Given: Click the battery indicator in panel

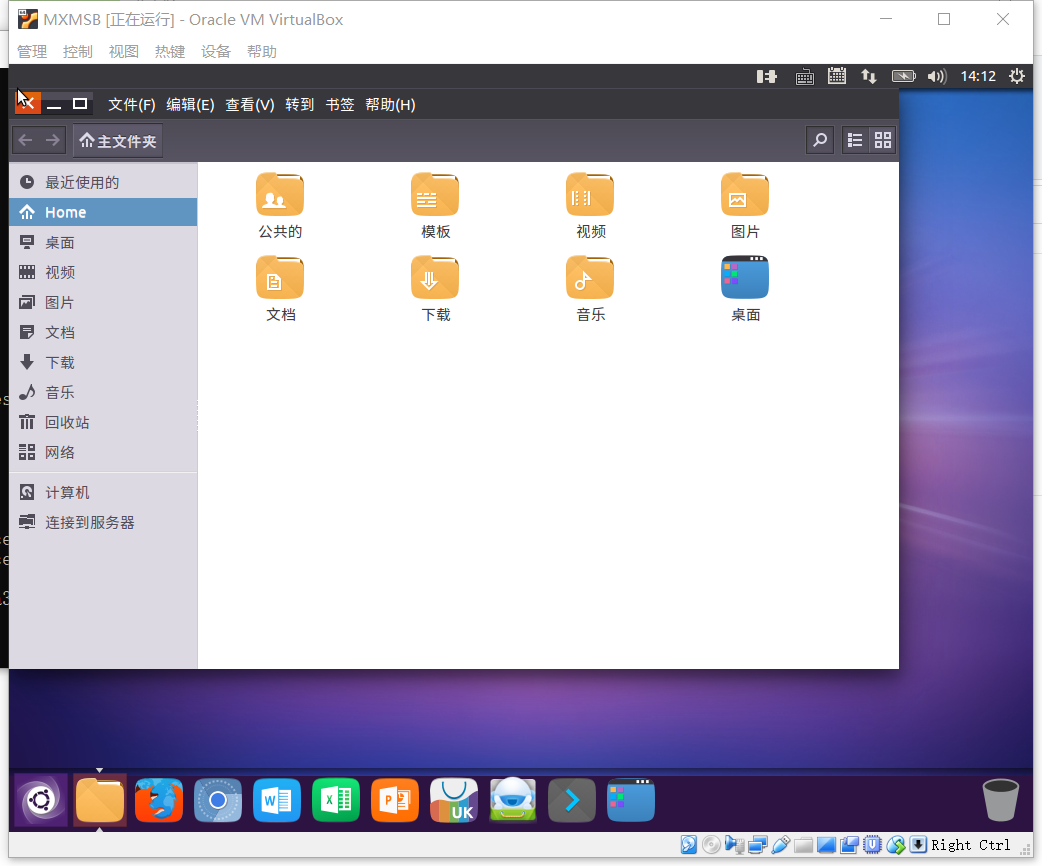Looking at the screenshot, I should (903, 76).
